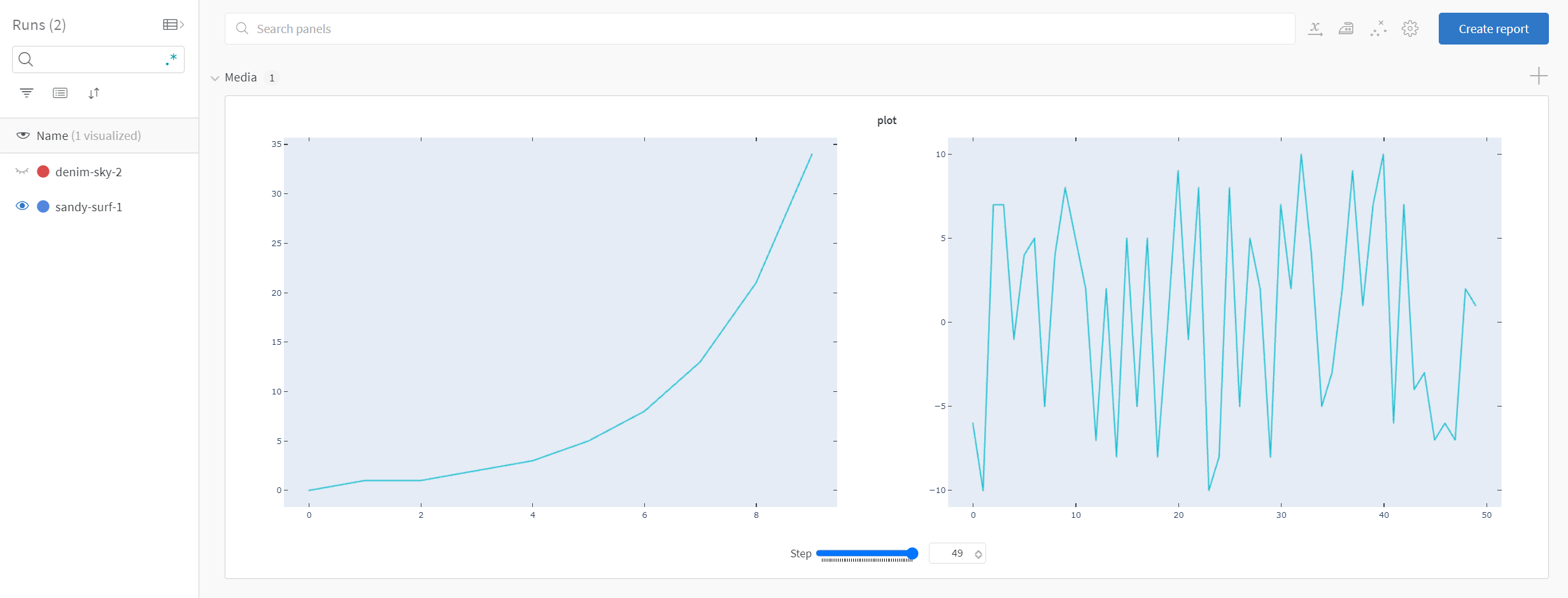Click the Runs (2) header
Screen dimensions: 1568x598
tap(39, 25)
